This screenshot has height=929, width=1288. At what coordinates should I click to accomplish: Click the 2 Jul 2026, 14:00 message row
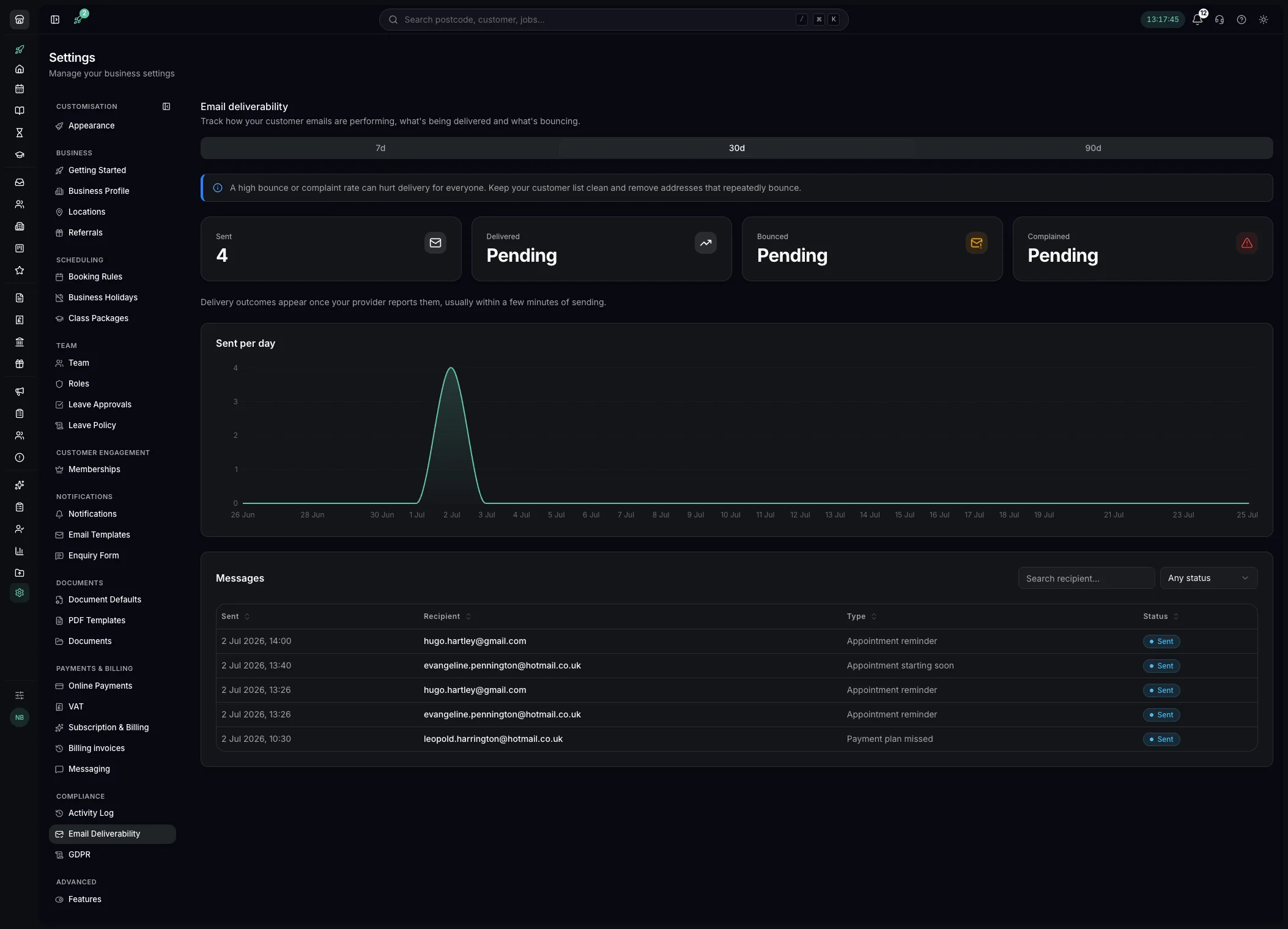point(736,641)
